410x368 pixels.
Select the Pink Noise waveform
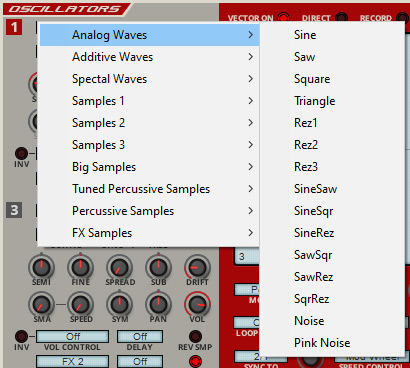[332, 343]
